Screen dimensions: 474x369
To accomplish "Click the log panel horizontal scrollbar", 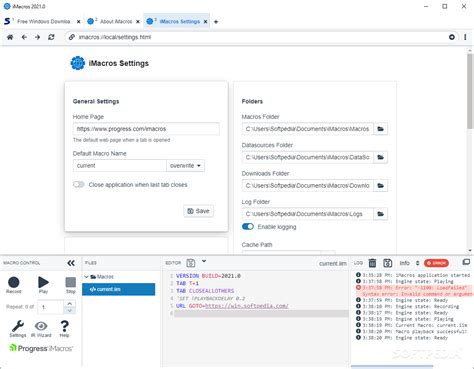I will (392, 367).
